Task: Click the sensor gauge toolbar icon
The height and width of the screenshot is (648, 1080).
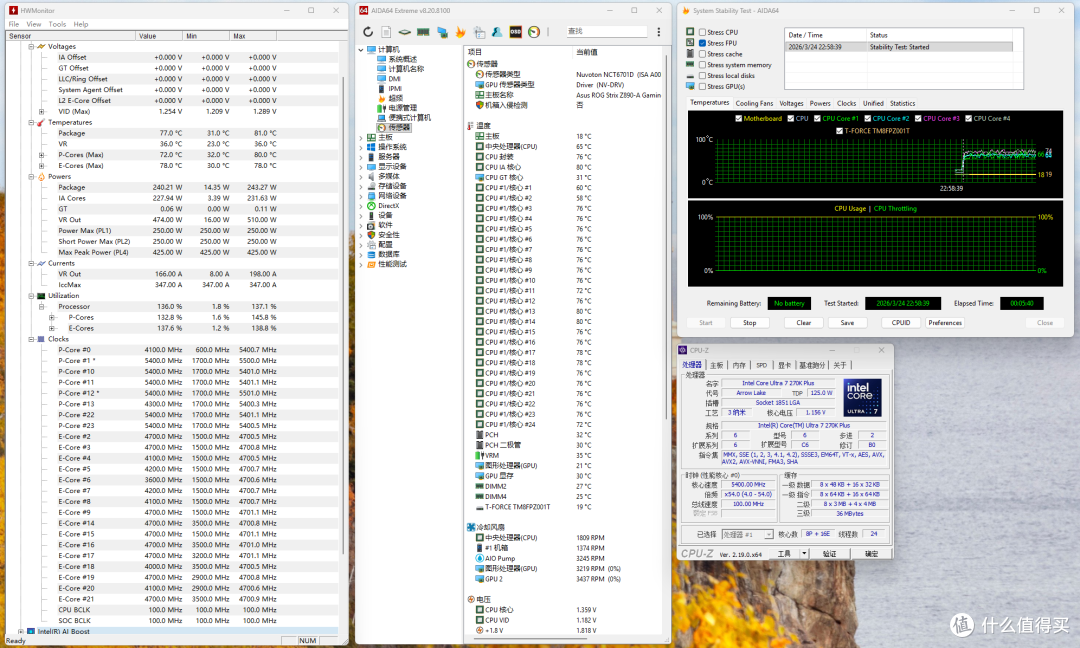Action: (534, 32)
